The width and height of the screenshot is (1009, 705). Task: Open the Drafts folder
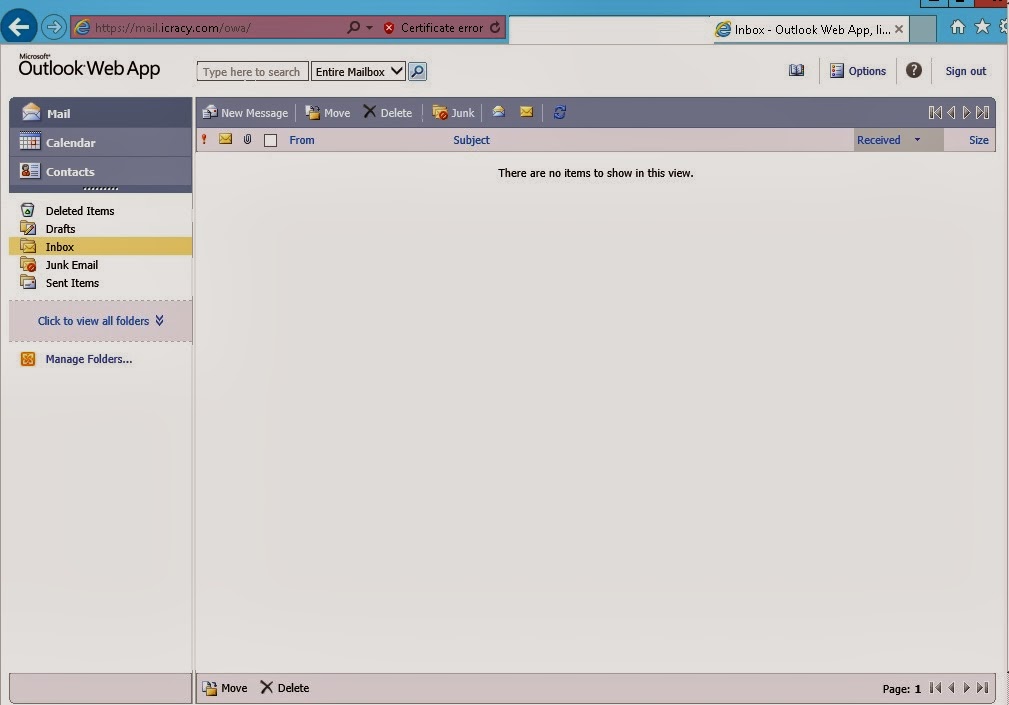100,228
